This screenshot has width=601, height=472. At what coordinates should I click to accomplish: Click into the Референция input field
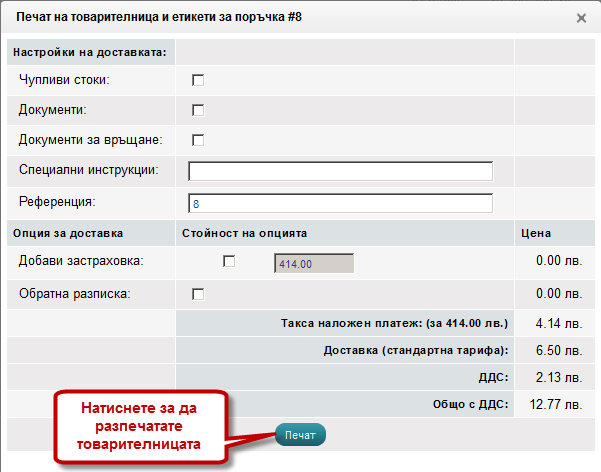tap(340, 203)
